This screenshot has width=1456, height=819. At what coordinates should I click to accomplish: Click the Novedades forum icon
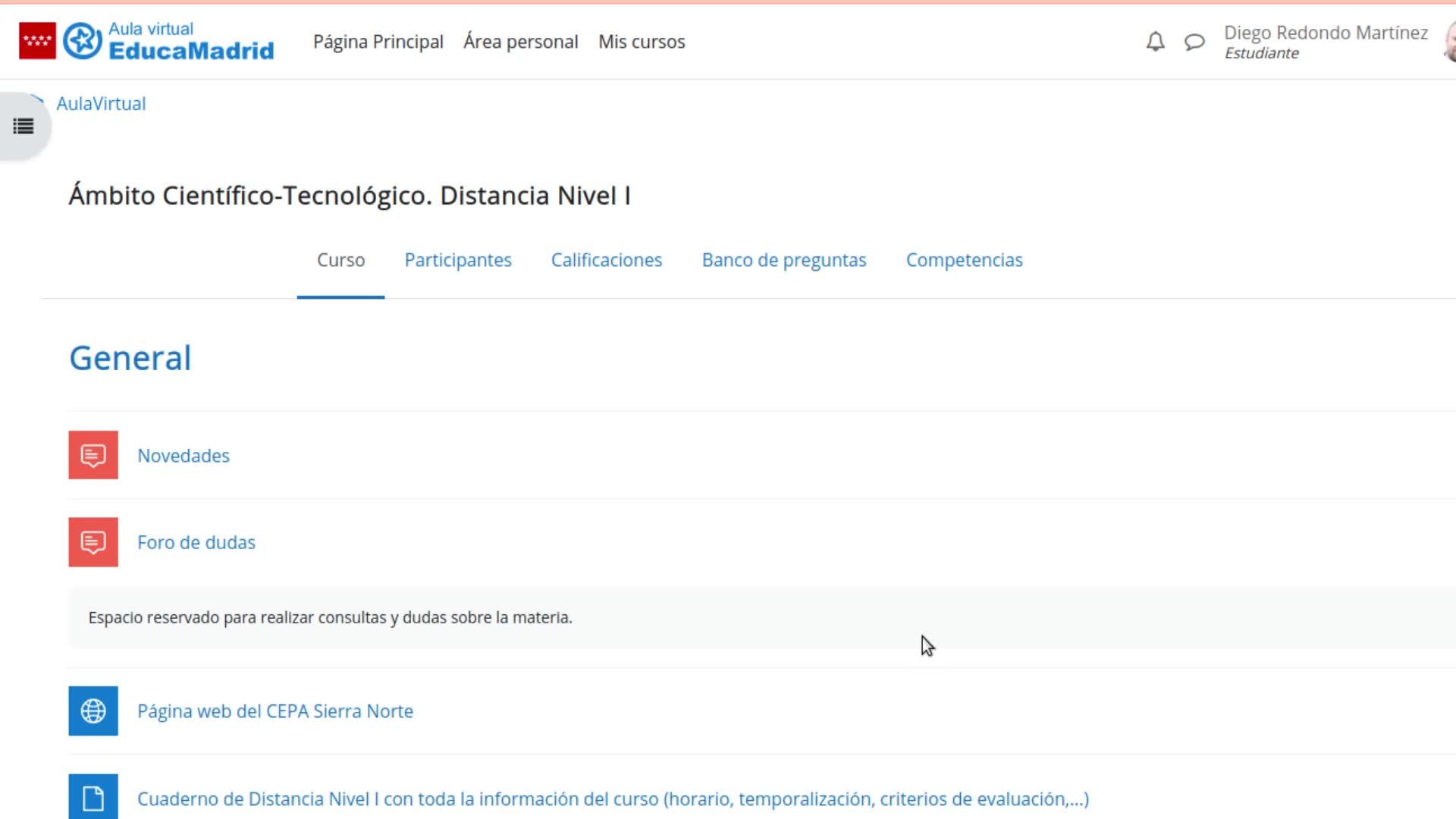click(93, 455)
